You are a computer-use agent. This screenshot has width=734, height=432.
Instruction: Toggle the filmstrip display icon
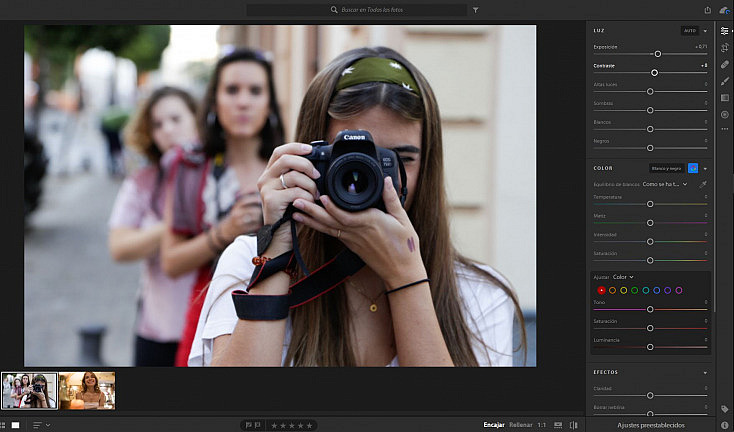[x=558, y=425]
